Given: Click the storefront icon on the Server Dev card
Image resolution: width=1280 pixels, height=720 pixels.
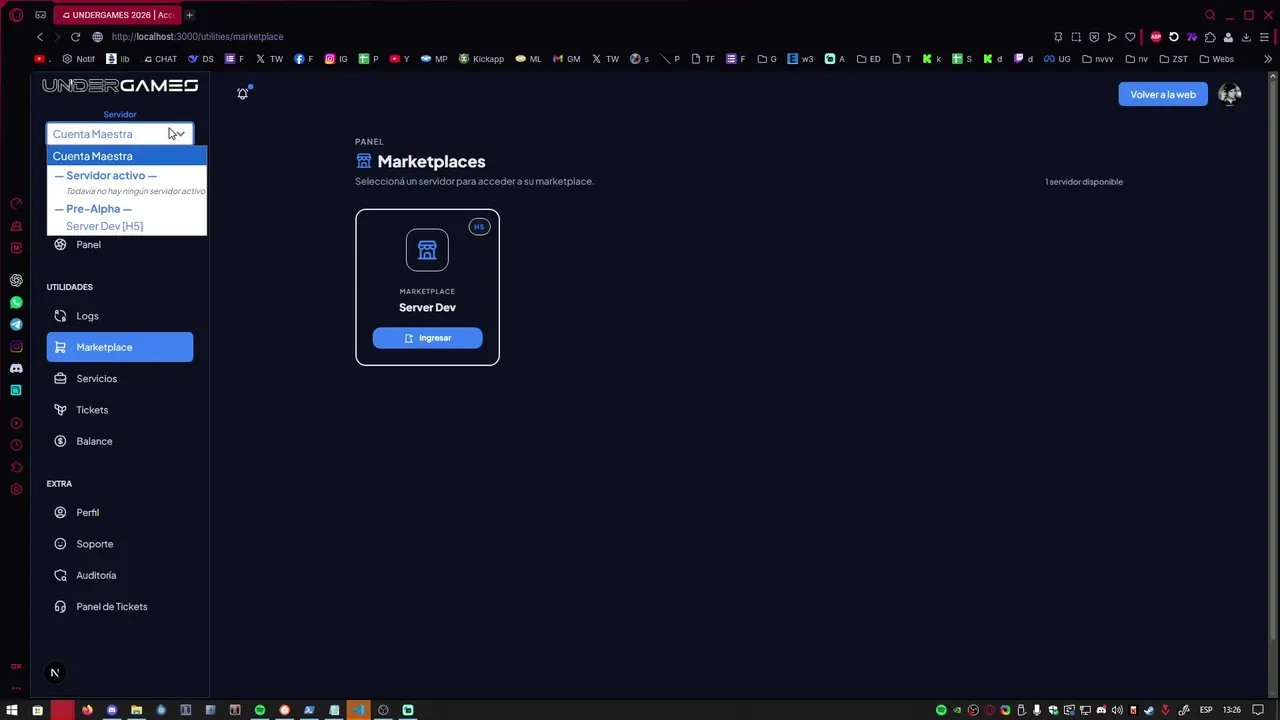Looking at the screenshot, I should point(427,250).
